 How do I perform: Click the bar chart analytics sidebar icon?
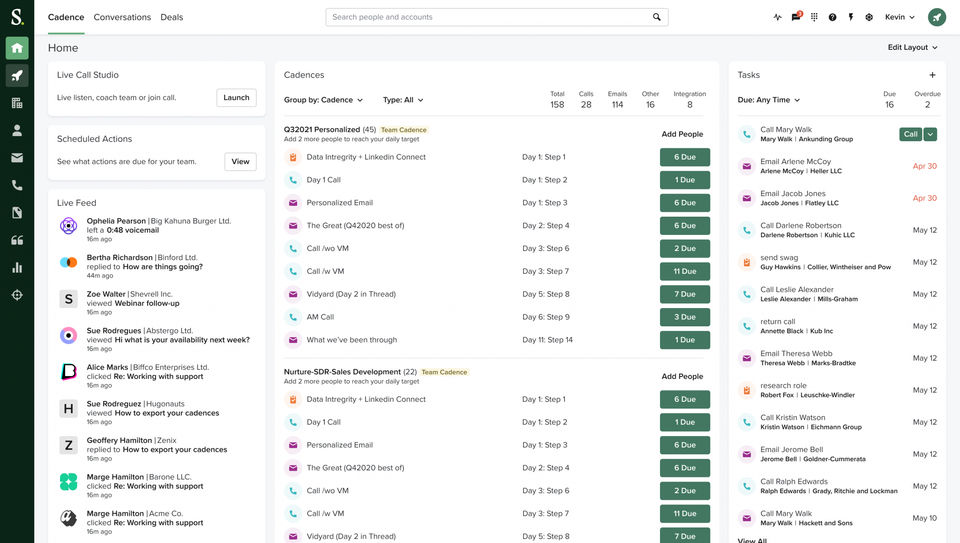click(17, 267)
